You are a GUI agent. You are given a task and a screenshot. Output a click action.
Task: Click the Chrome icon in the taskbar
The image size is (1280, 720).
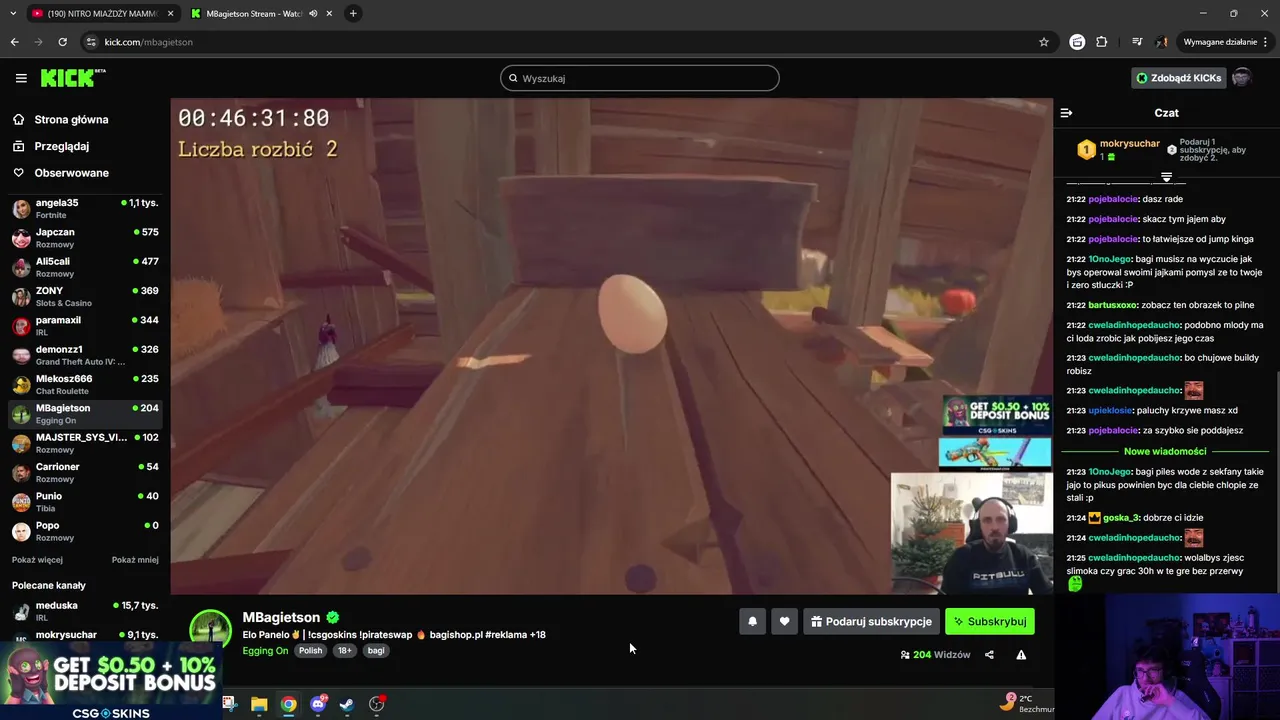coord(288,704)
